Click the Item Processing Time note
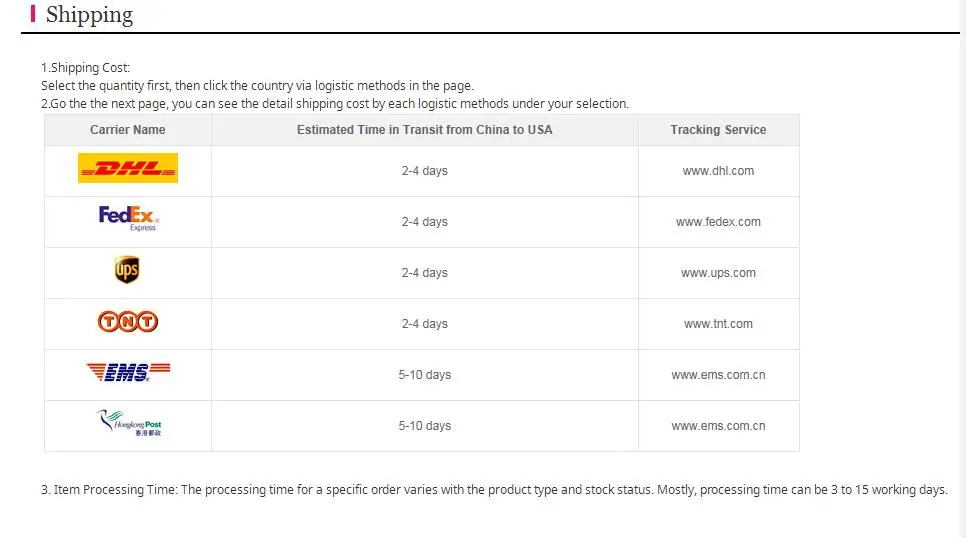The image size is (966, 538). pos(494,490)
